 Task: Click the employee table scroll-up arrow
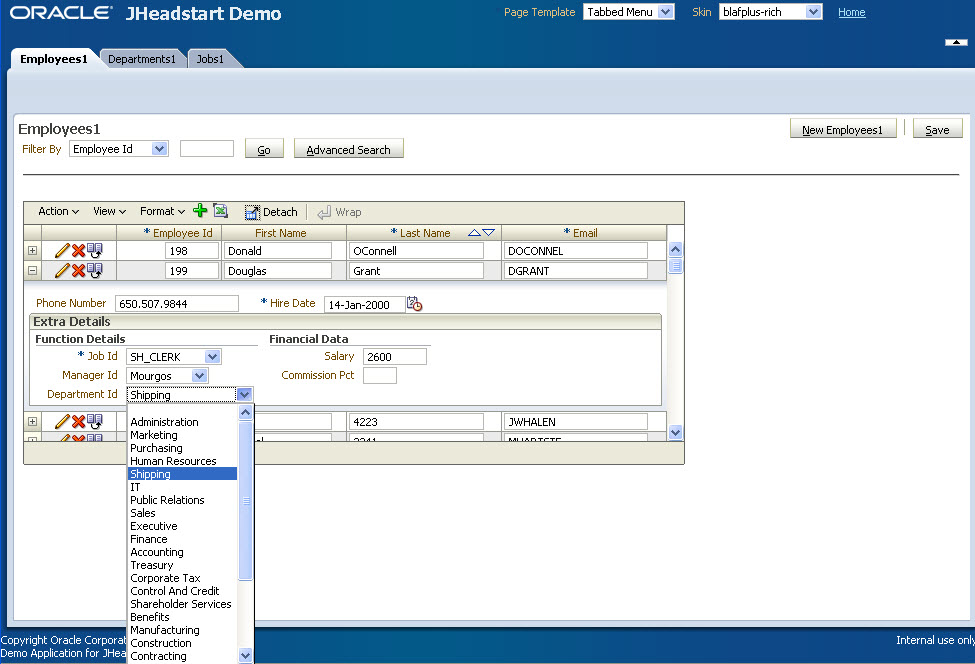(675, 250)
